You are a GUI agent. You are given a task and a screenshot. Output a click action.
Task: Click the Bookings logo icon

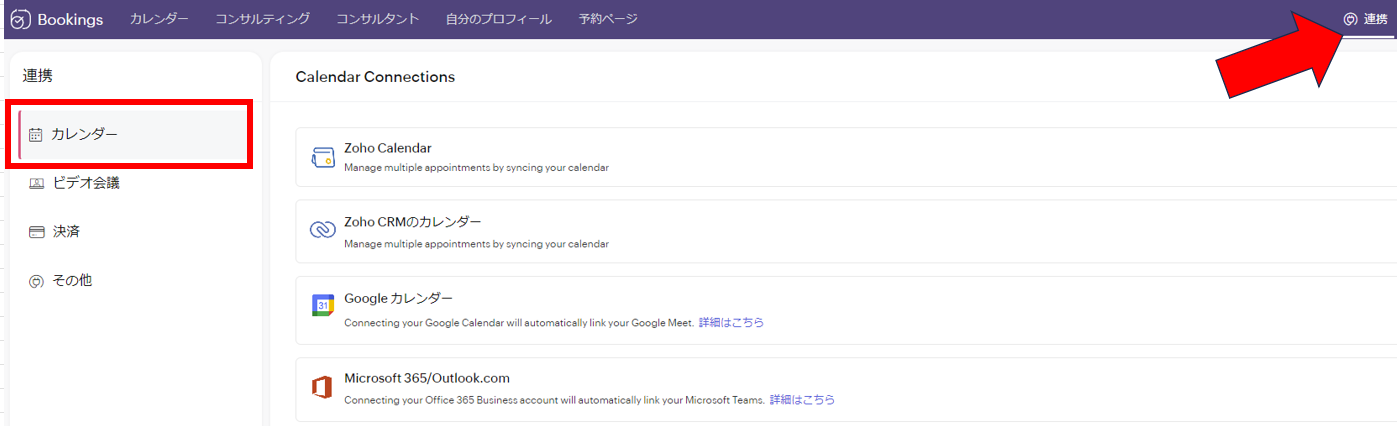(19, 19)
